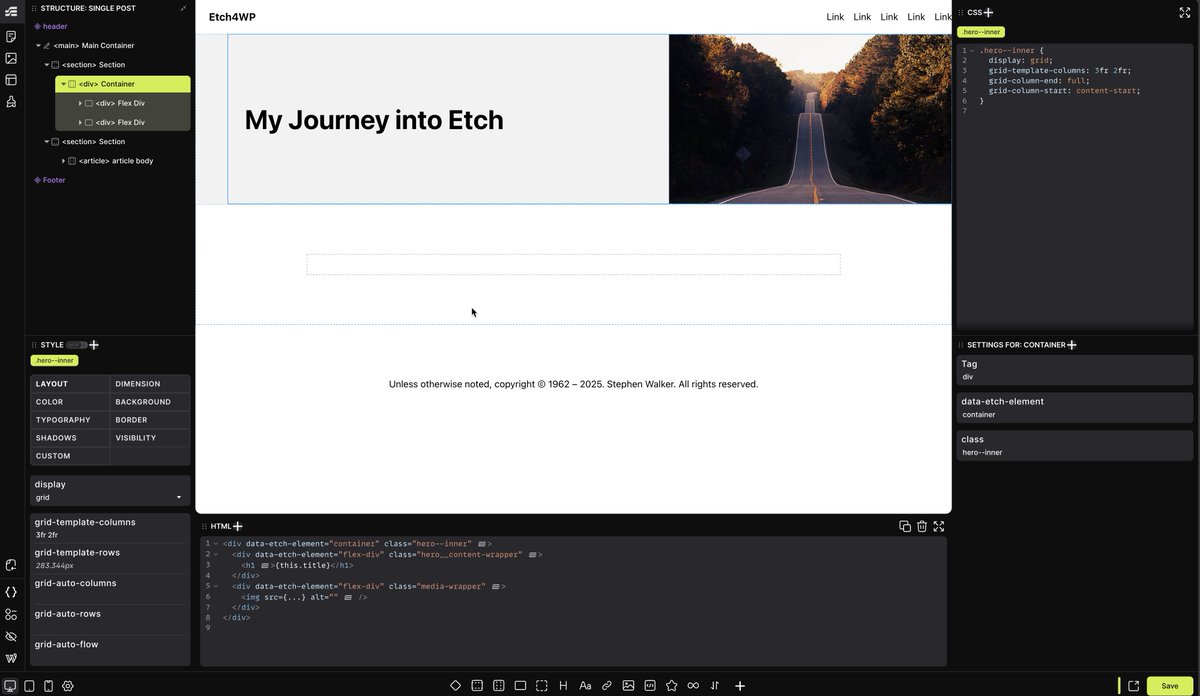Add text element with Aa icon
Image resolution: width=1200 pixels, height=696 pixels.
click(585, 686)
